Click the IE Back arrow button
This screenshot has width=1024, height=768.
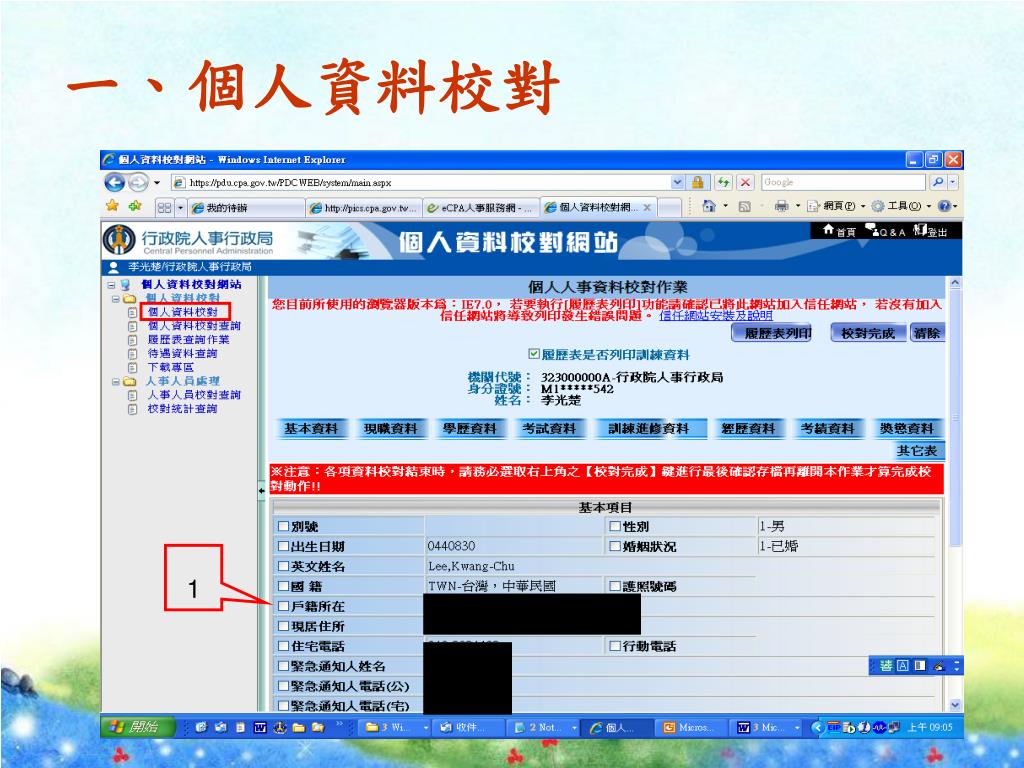pos(114,182)
